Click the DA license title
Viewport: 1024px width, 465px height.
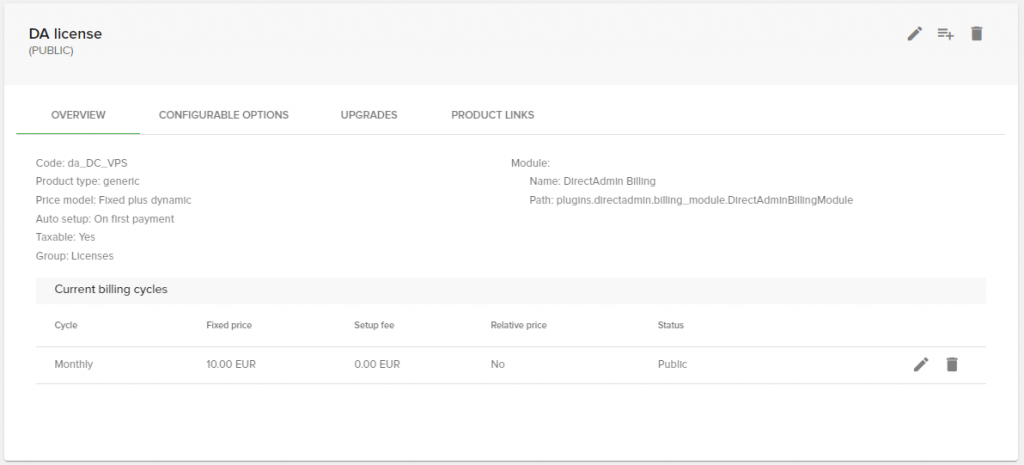[65, 34]
